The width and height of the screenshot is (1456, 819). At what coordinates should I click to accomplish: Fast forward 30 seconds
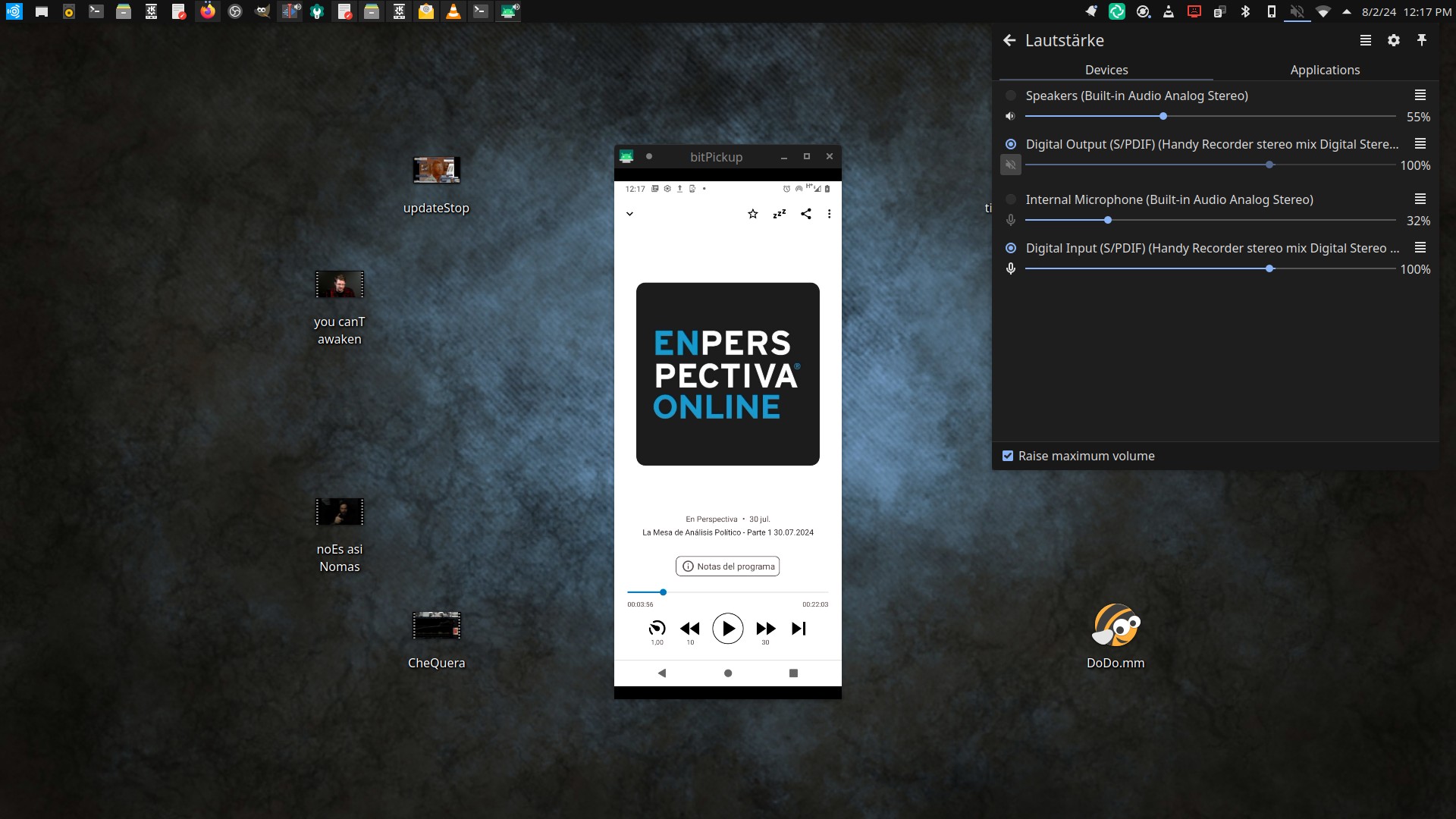point(766,631)
